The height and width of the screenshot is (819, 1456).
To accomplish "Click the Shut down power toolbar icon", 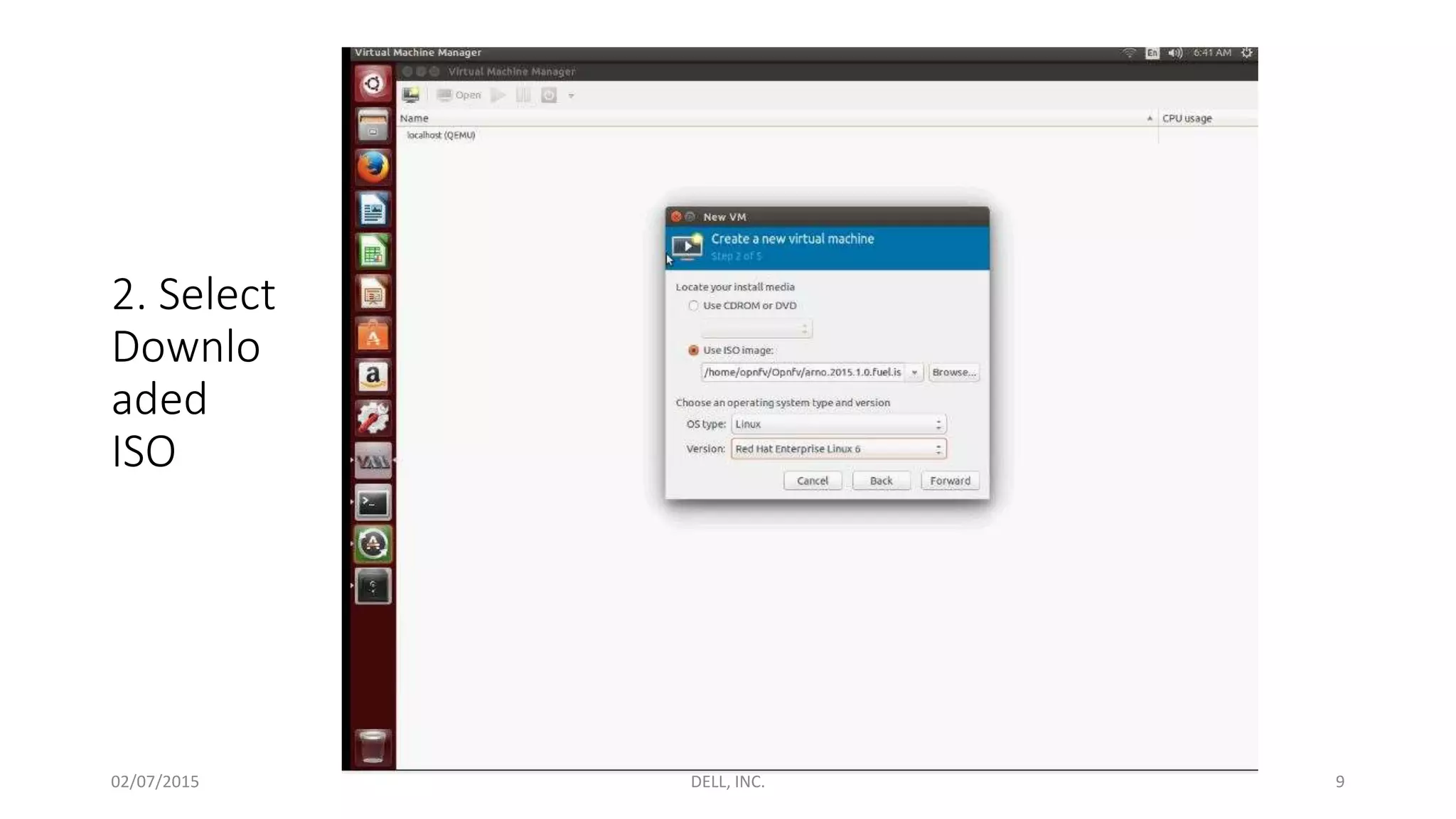I will coord(549,95).
